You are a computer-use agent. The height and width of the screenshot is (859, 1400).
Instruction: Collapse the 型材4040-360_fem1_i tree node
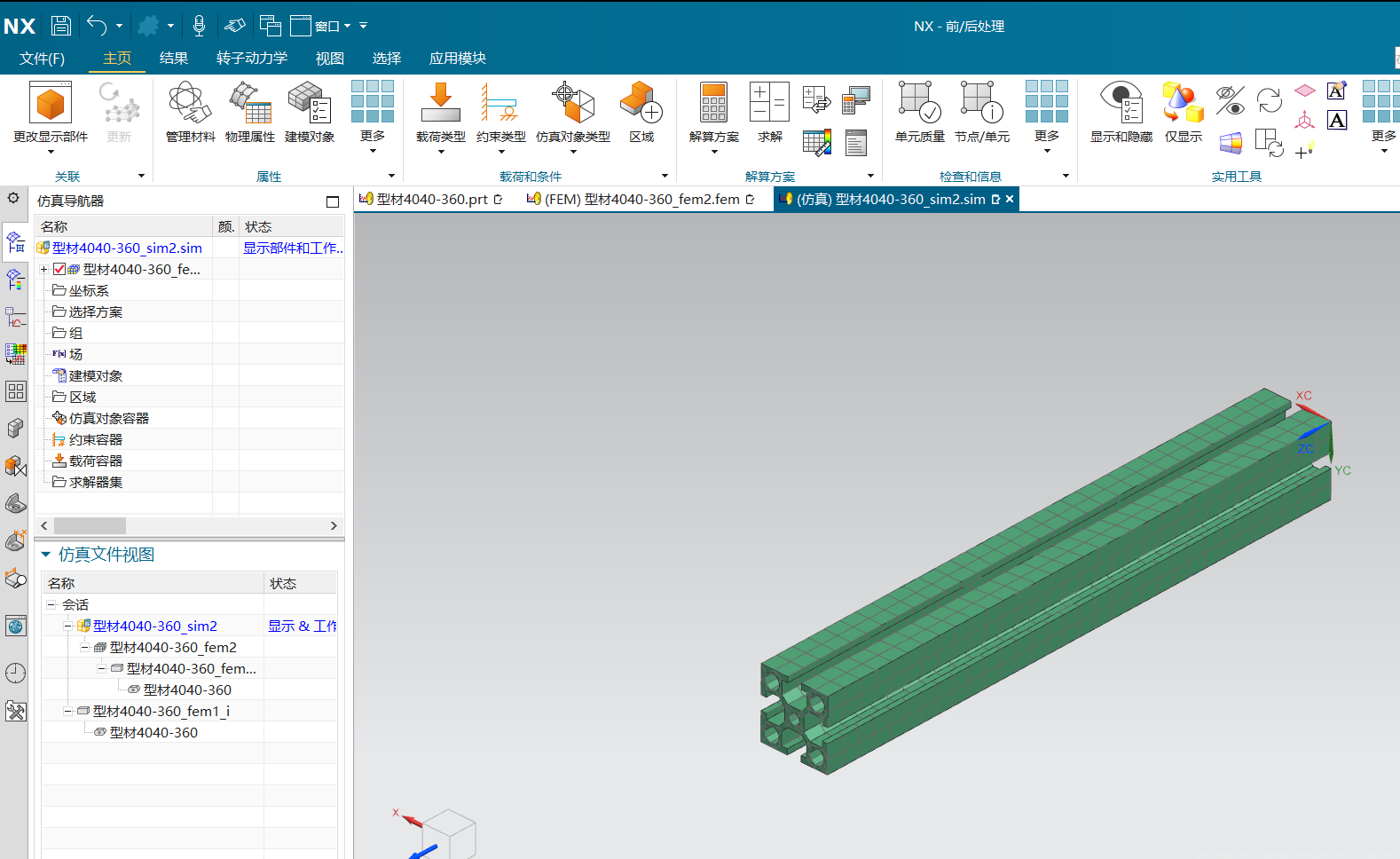(x=67, y=711)
